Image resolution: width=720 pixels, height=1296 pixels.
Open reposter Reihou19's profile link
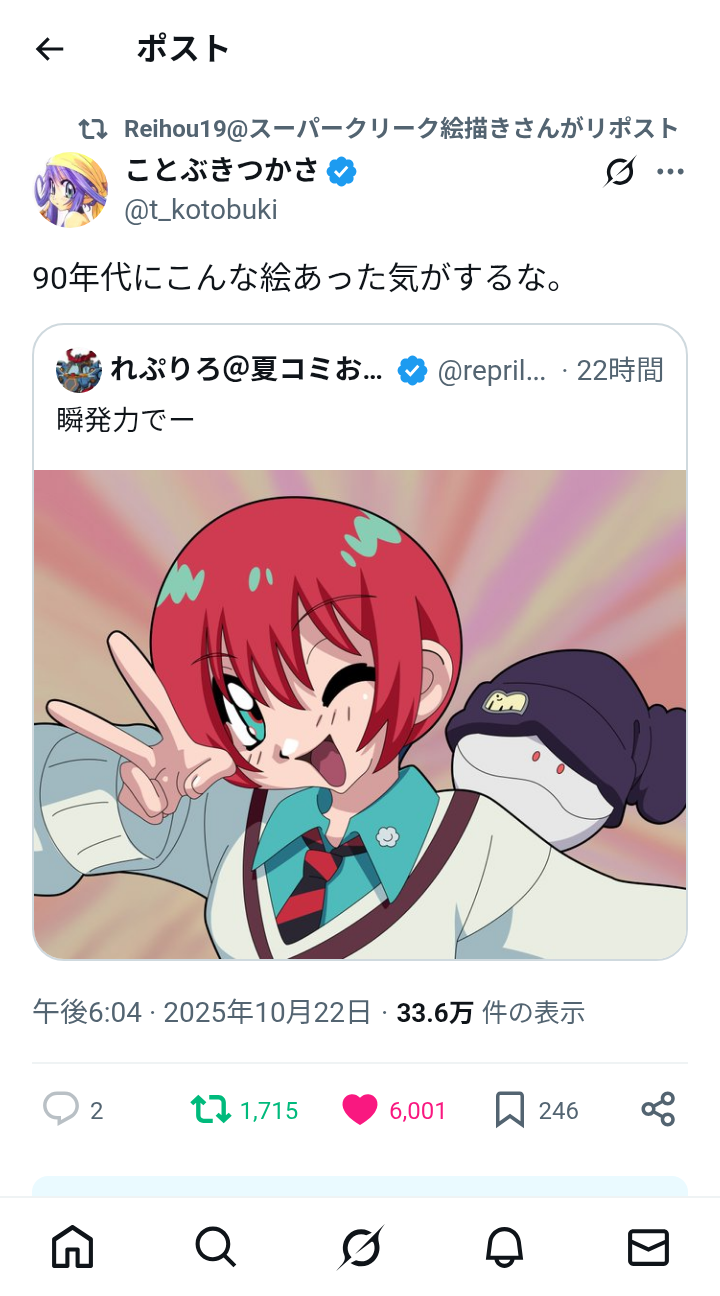401,128
